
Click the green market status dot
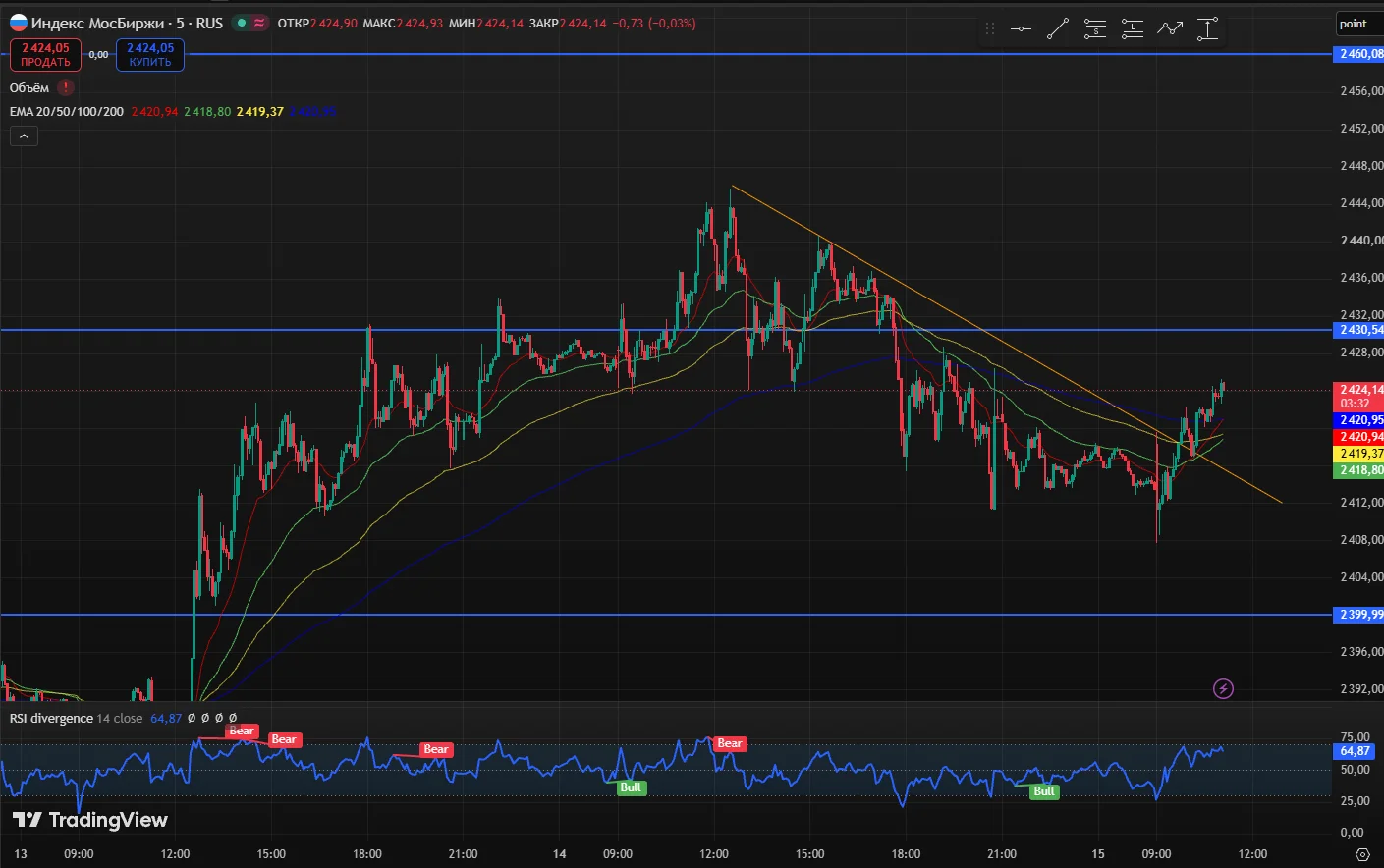(x=242, y=23)
